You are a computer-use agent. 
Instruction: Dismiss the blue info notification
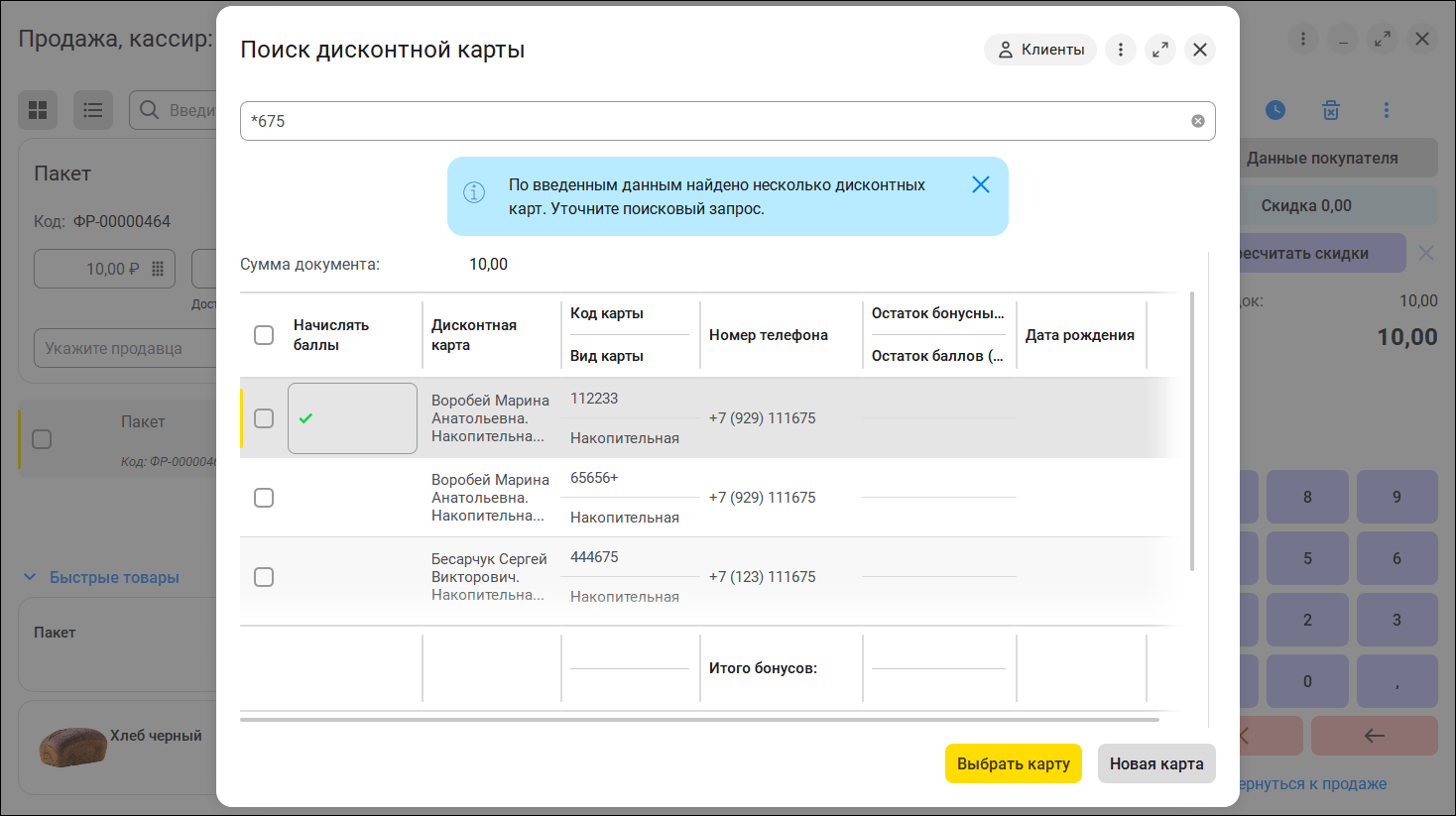point(980,184)
